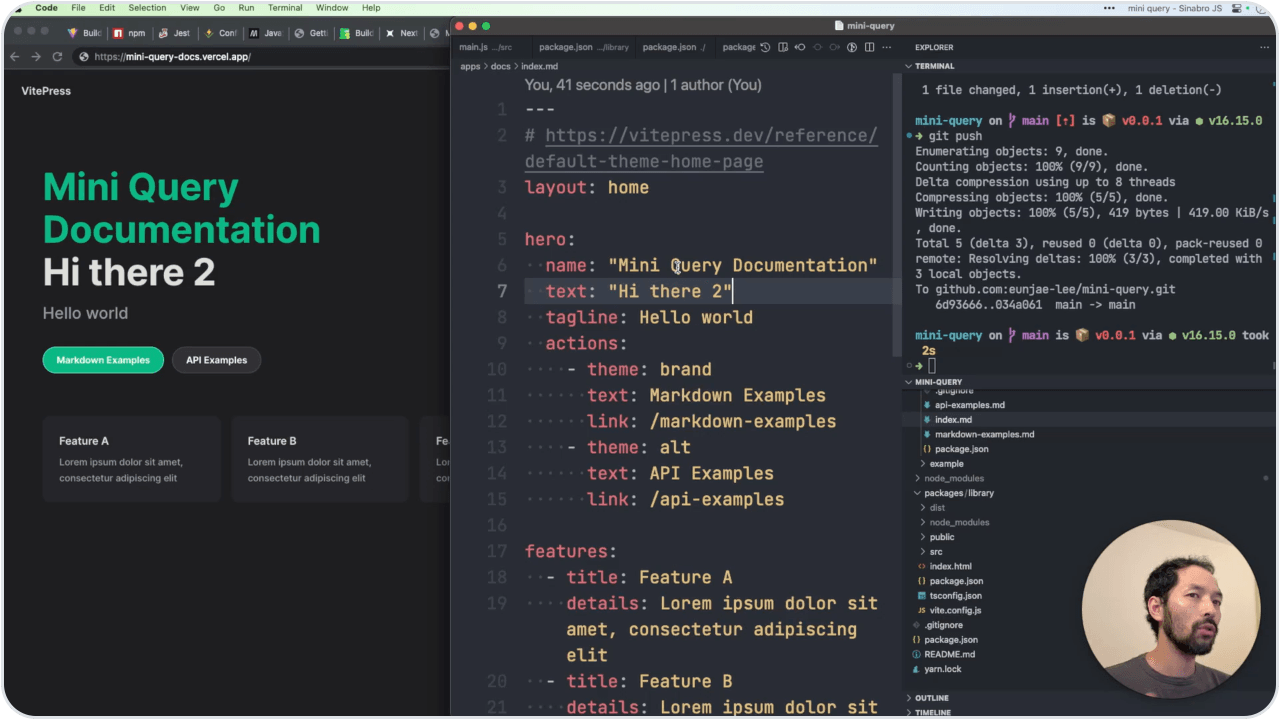Image resolution: width=1280 pixels, height=720 pixels.
Task: Click the docs breadcrumb segment
Action: (501, 66)
